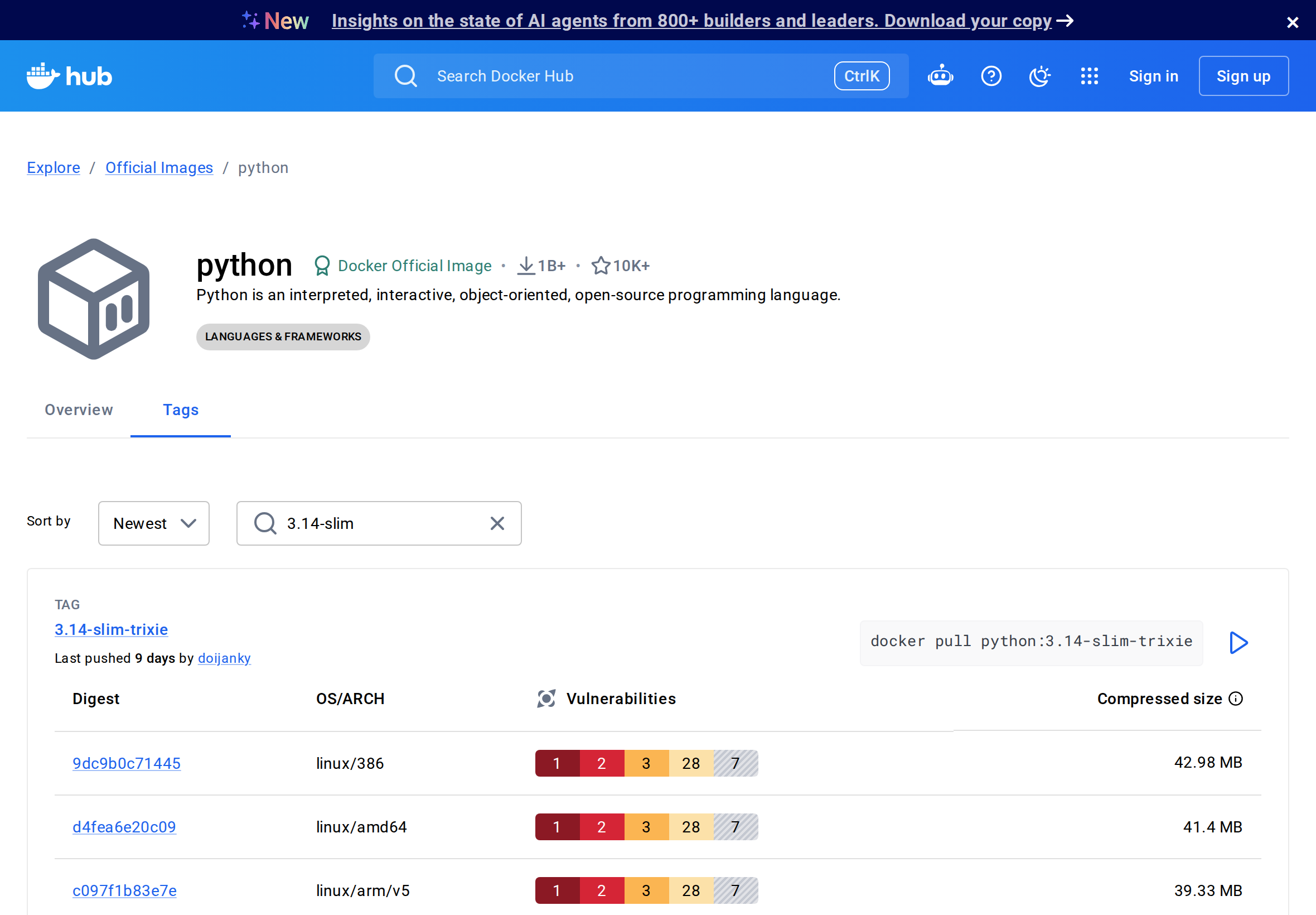The width and height of the screenshot is (1316, 915).
Task: Click the sparkle New label in banner
Action: pyautogui.click(x=275, y=21)
